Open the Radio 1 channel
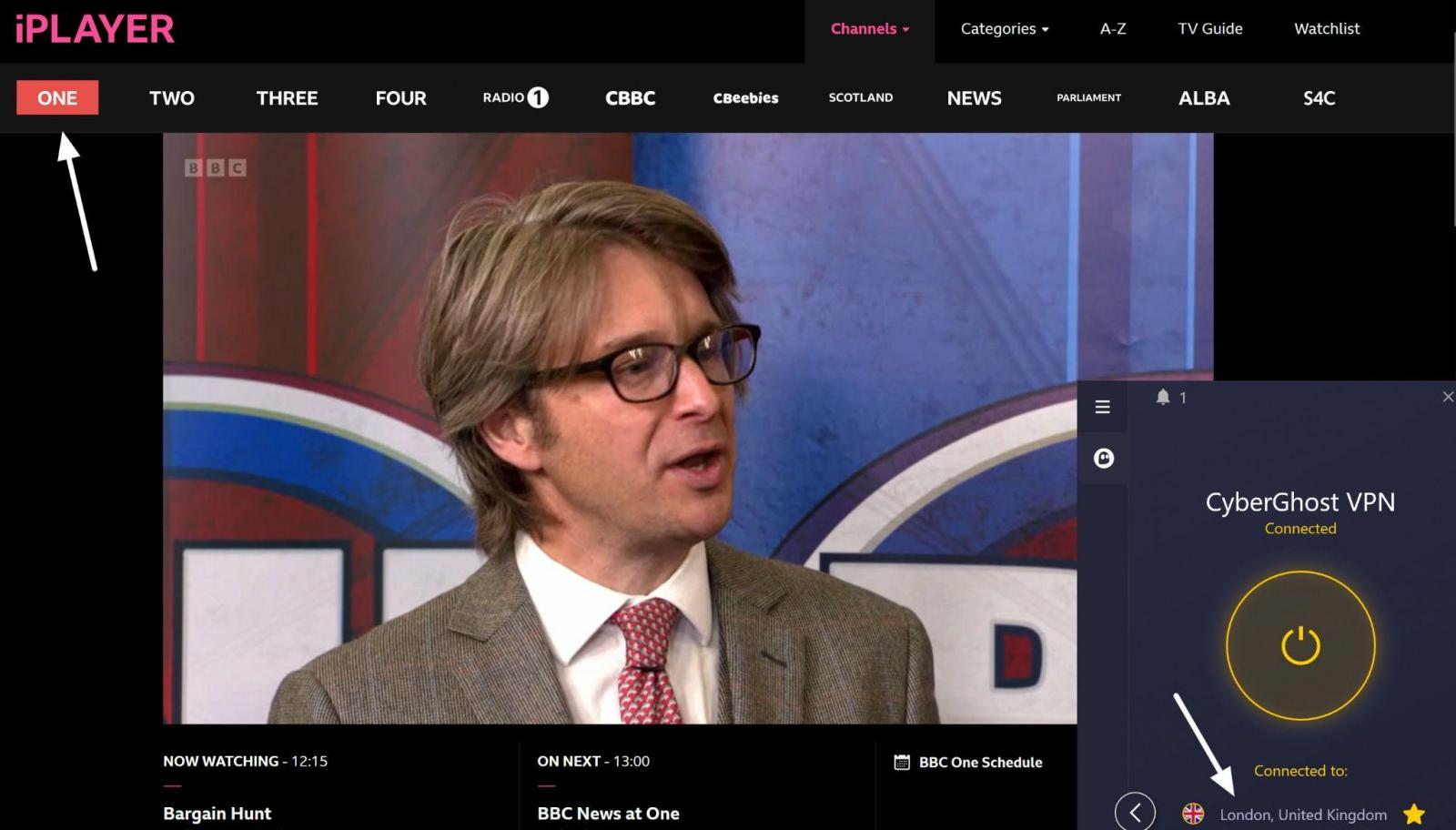This screenshot has height=830, width=1456. pyautogui.click(x=516, y=97)
